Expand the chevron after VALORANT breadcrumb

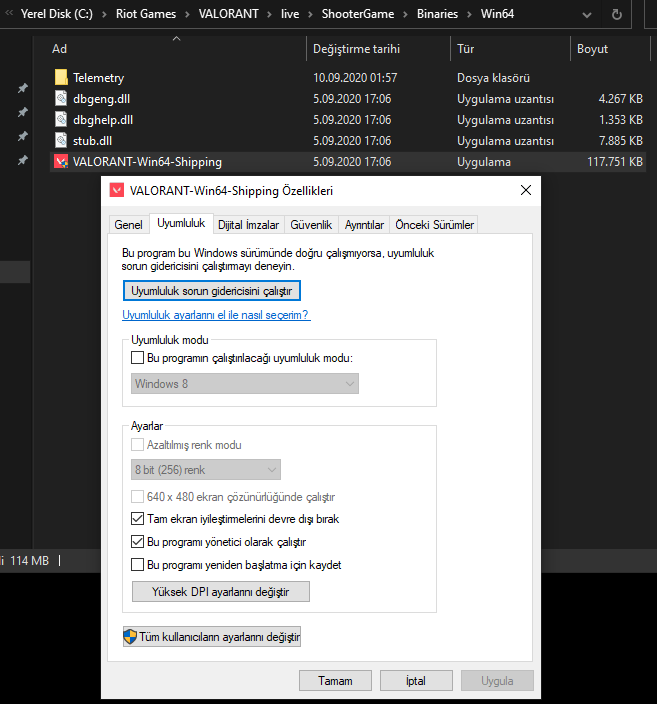click(x=269, y=14)
